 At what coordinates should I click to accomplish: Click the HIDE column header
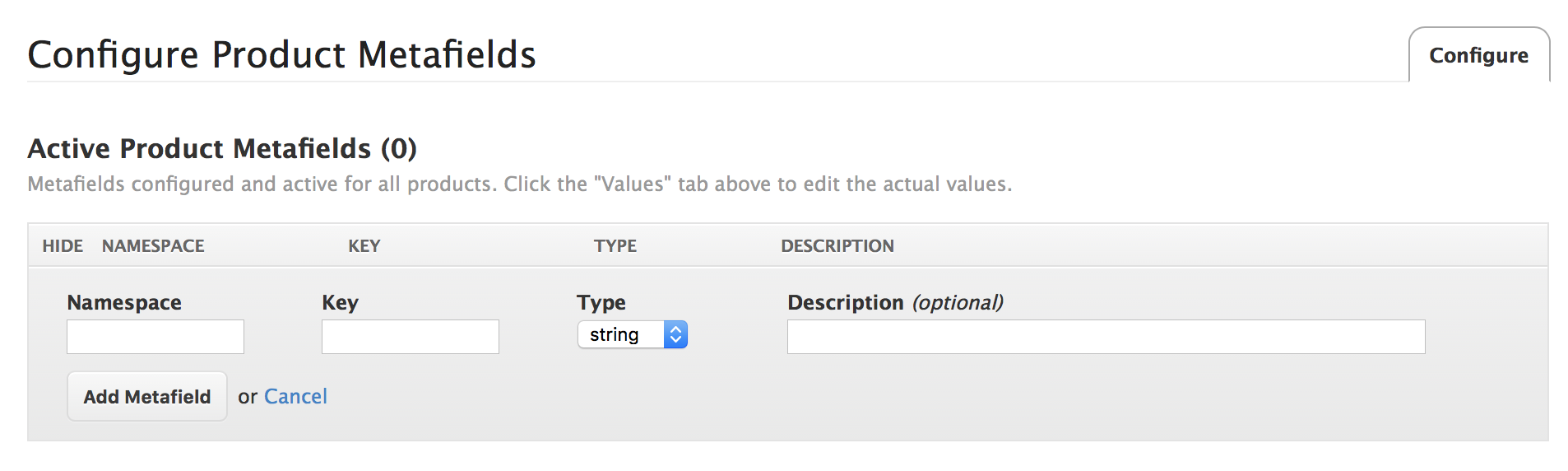[63, 246]
